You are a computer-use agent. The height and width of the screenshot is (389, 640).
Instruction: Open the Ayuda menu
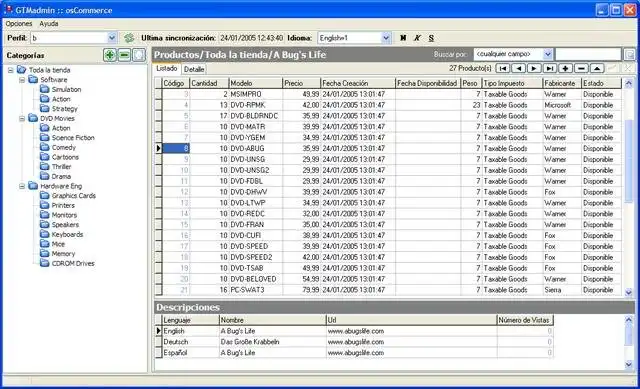[49, 24]
